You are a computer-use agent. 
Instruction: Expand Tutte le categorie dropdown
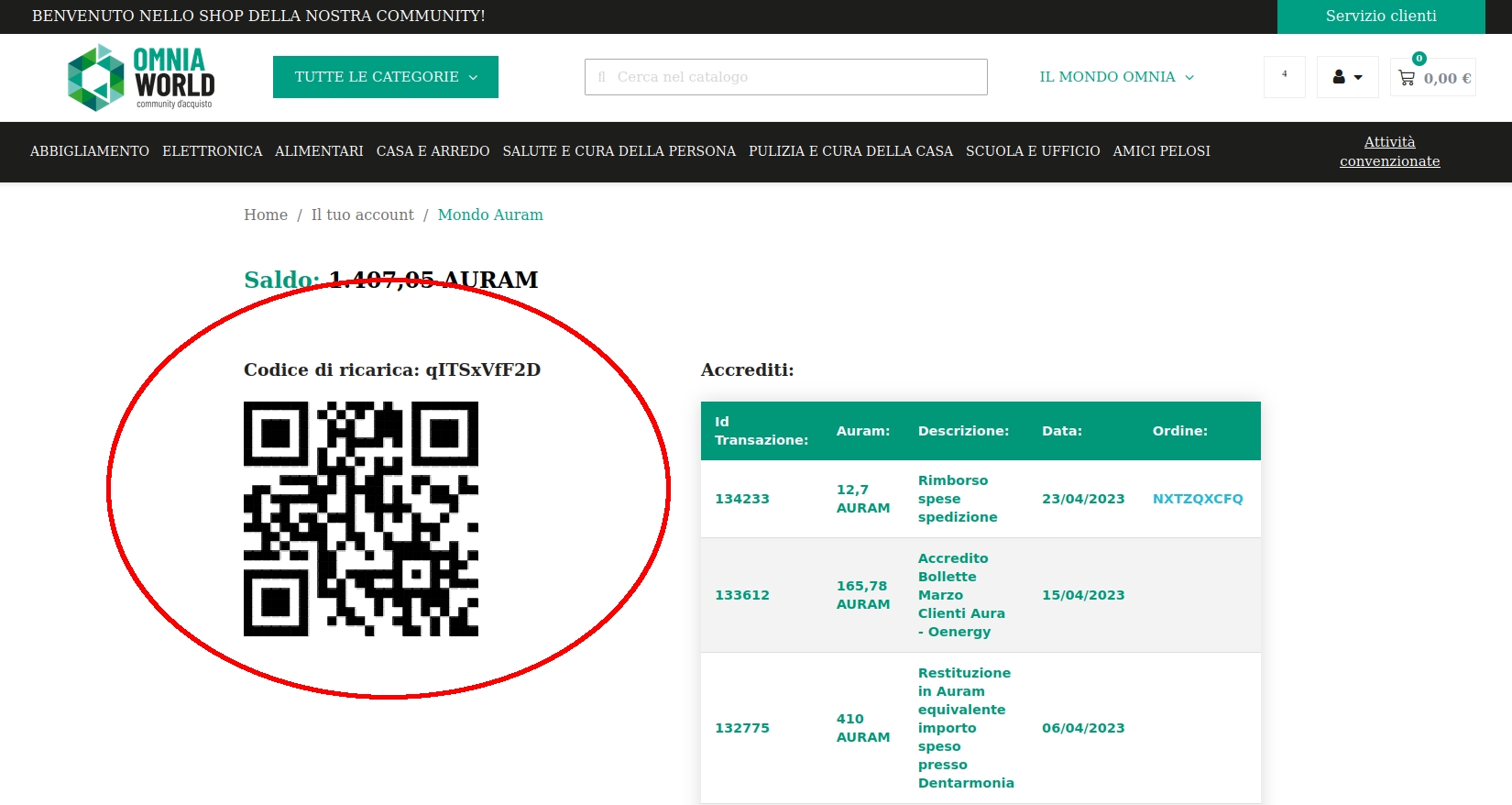[386, 77]
